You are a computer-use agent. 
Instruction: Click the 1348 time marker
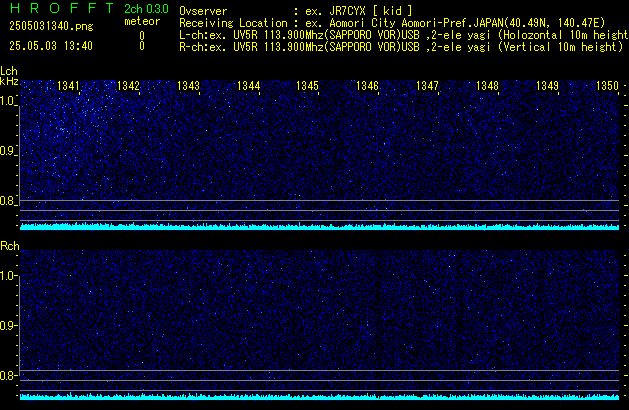point(487,85)
